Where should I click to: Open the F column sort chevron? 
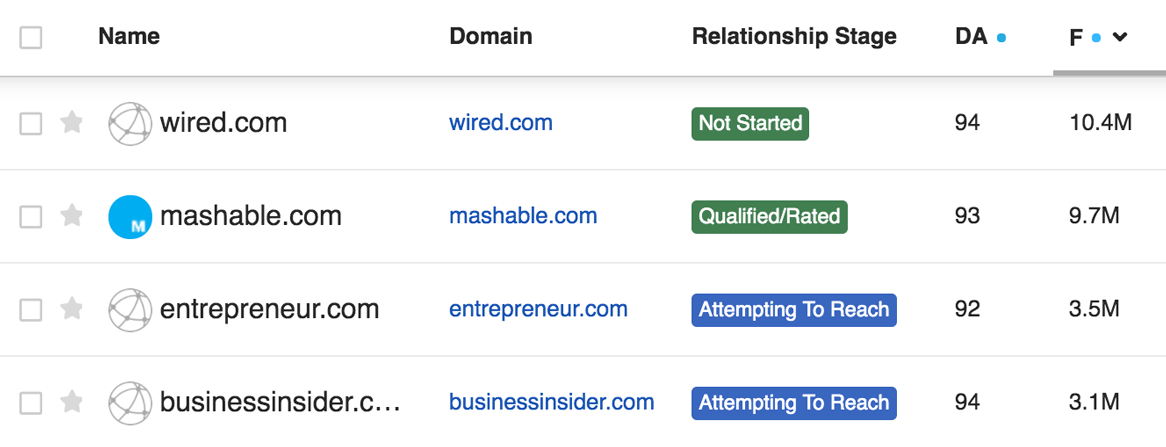click(x=1120, y=38)
